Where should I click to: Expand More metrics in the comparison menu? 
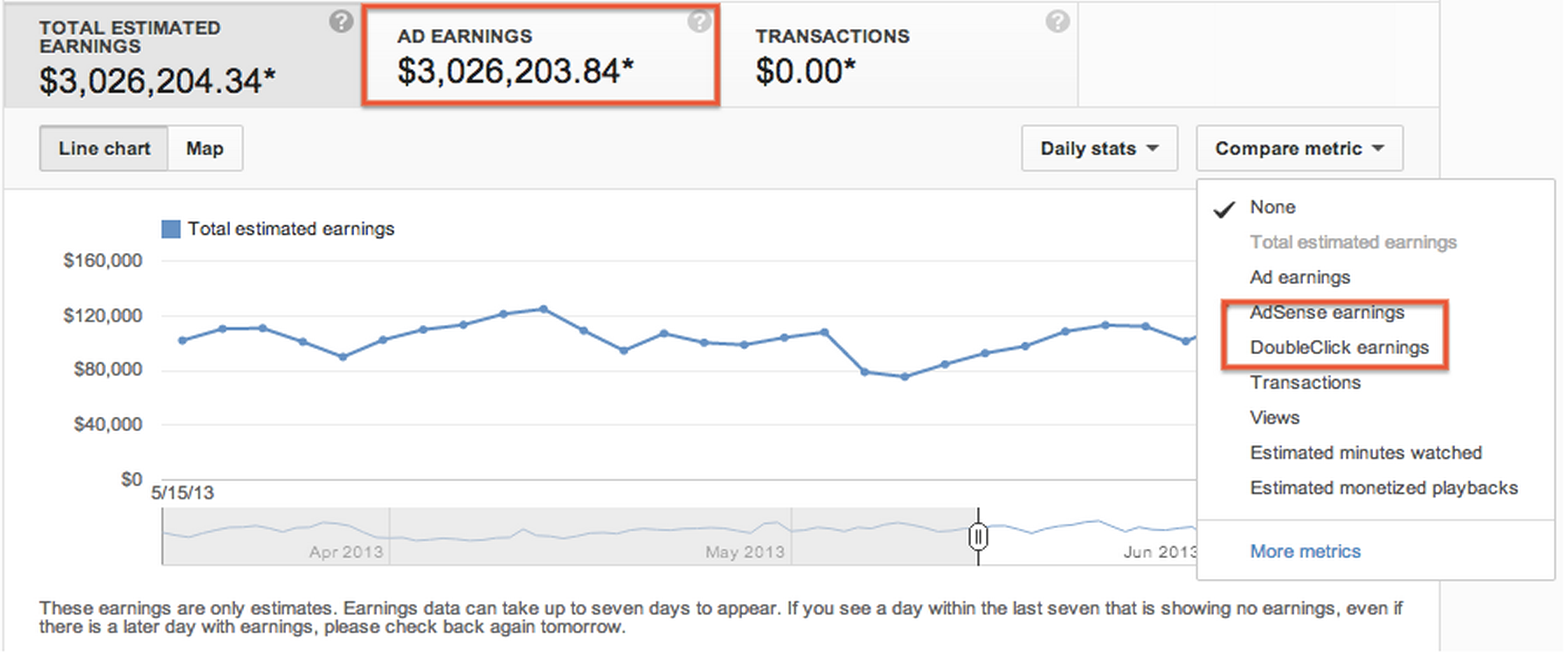point(1306,551)
